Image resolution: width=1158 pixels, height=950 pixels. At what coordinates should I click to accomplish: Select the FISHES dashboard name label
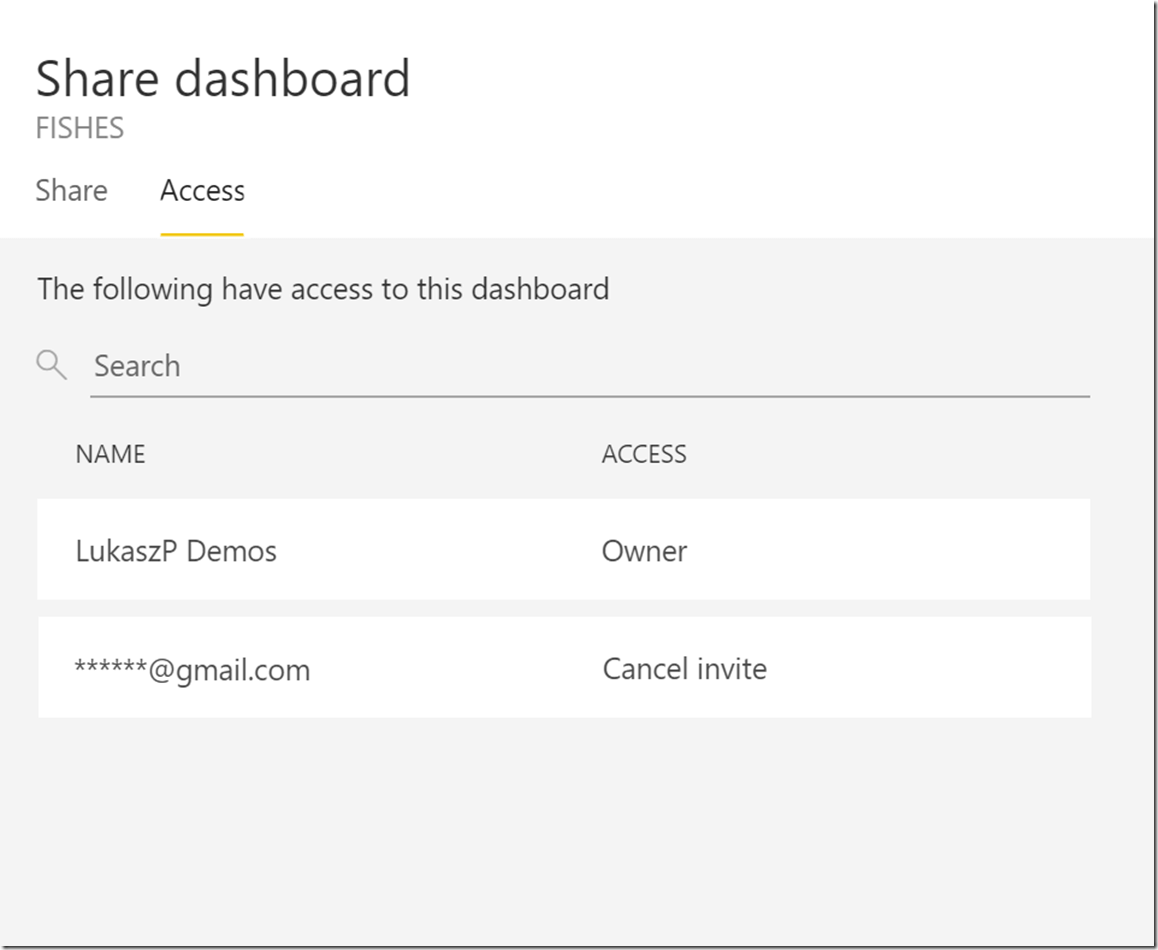coord(79,127)
